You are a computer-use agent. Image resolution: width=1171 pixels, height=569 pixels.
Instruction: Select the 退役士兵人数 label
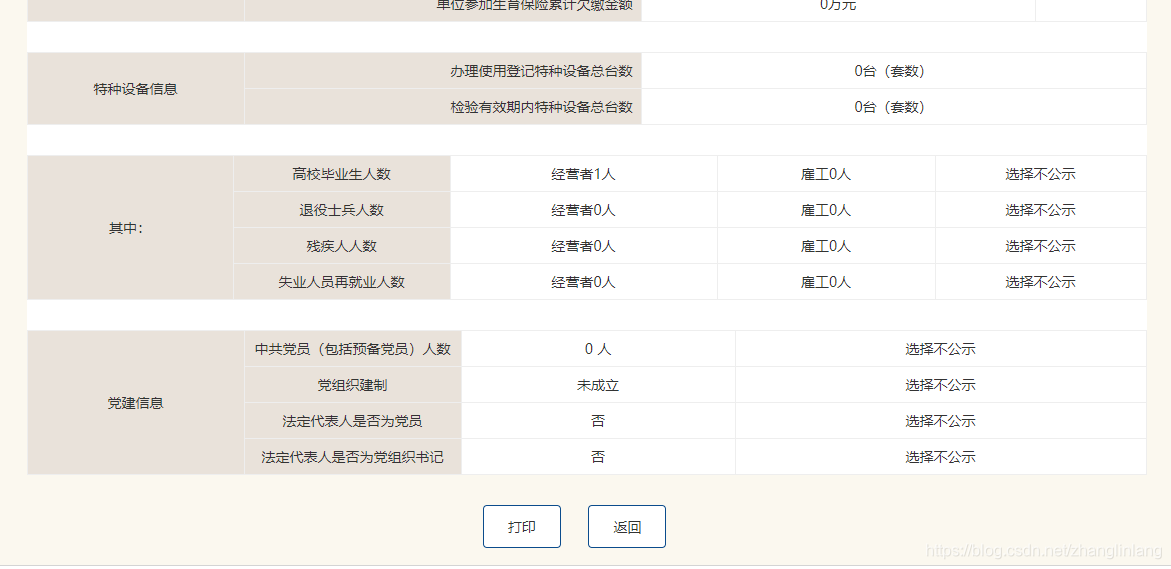click(342, 210)
